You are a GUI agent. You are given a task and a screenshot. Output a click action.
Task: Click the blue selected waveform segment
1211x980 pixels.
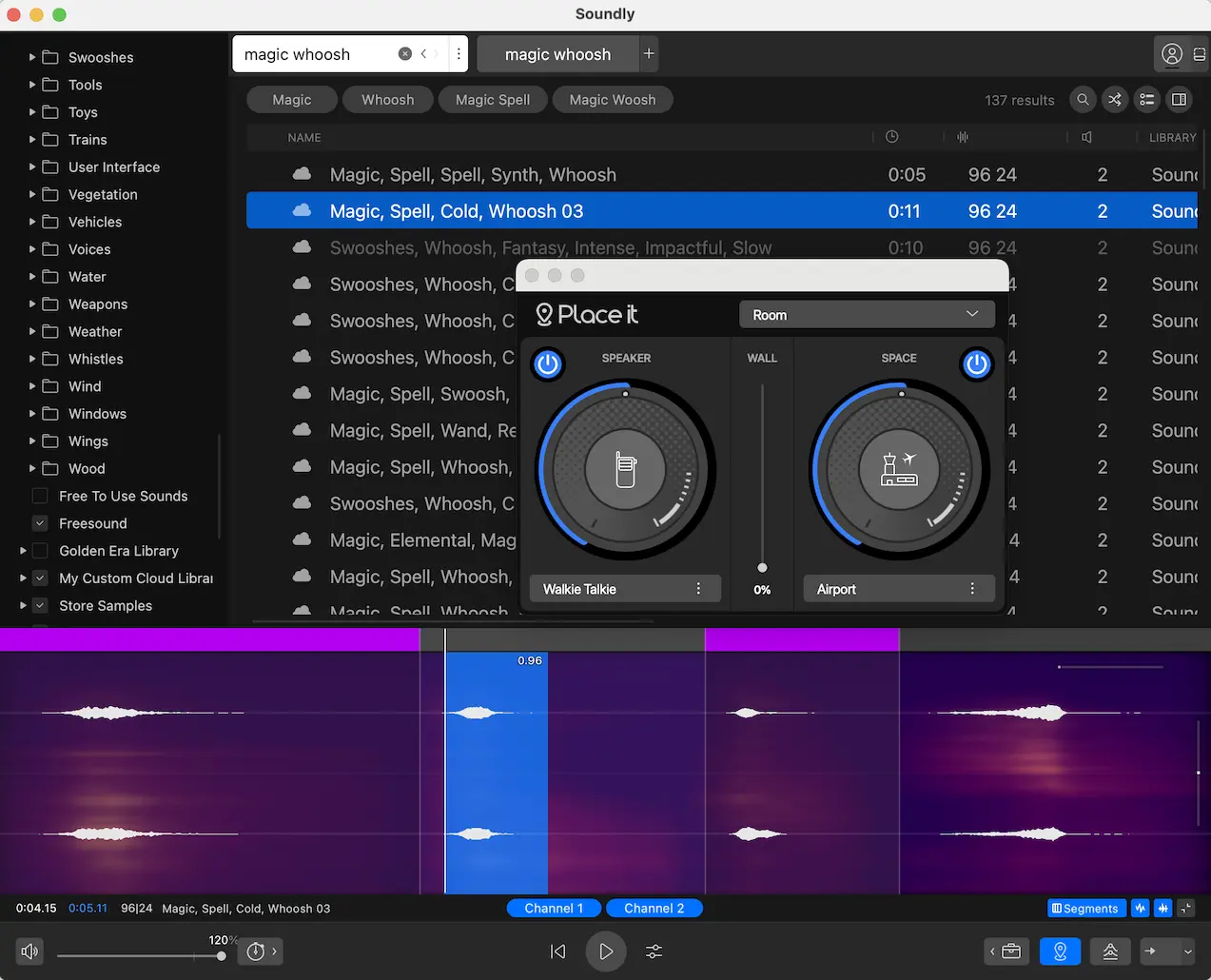[x=497, y=773]
